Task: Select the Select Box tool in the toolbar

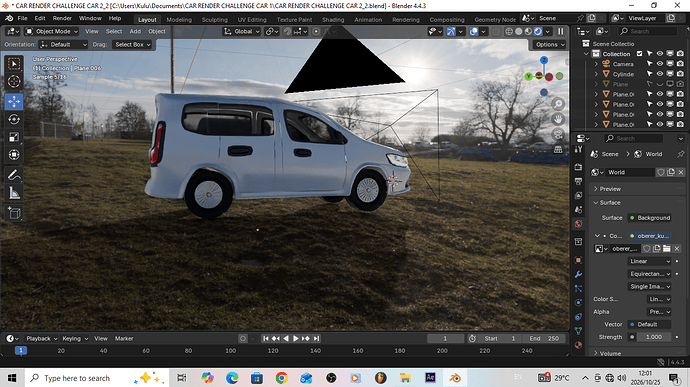Action: pos(14,64)
